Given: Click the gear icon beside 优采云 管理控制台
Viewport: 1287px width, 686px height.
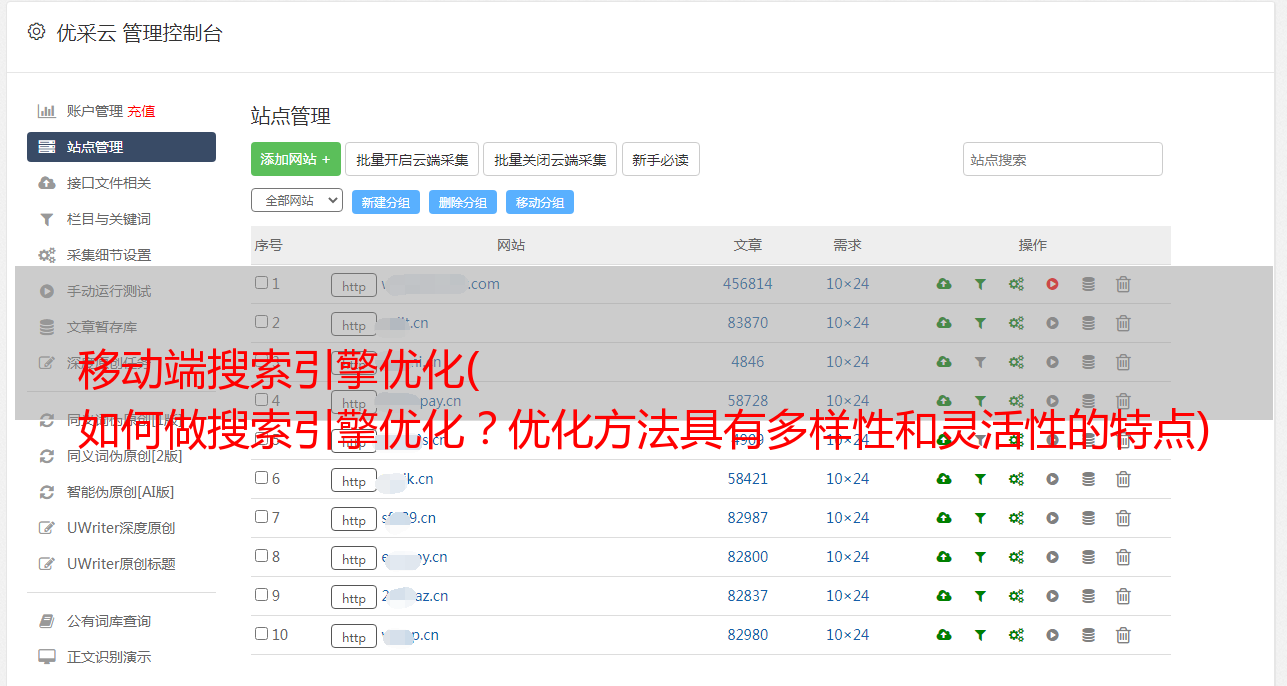Looking at the screenshot, I should 37,32.
